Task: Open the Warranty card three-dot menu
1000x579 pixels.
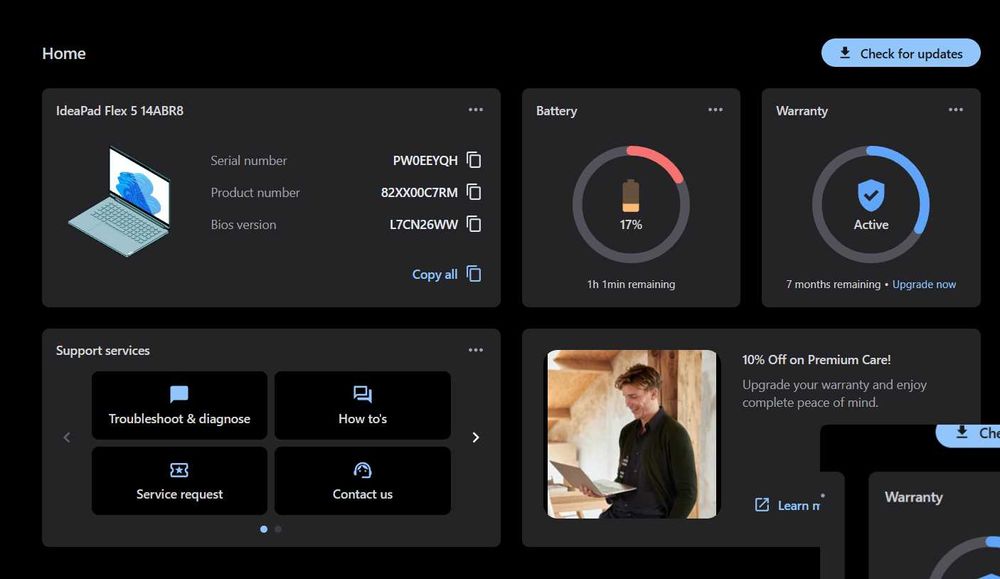Action: [x=955, y=110]
